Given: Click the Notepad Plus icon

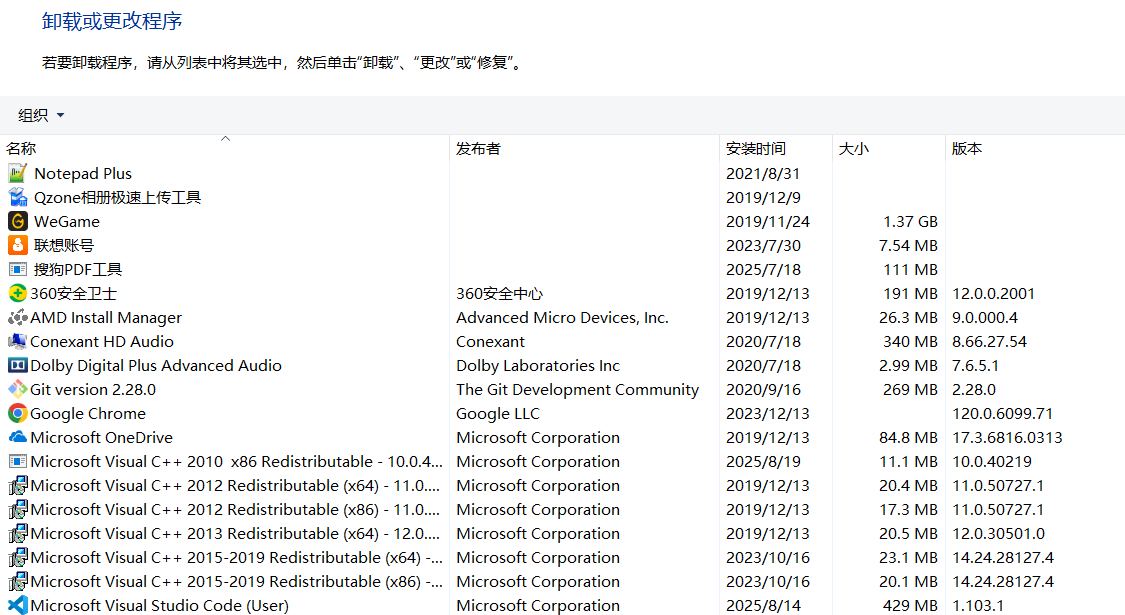Looking at the screenshot, I should (x=17, y=173).
